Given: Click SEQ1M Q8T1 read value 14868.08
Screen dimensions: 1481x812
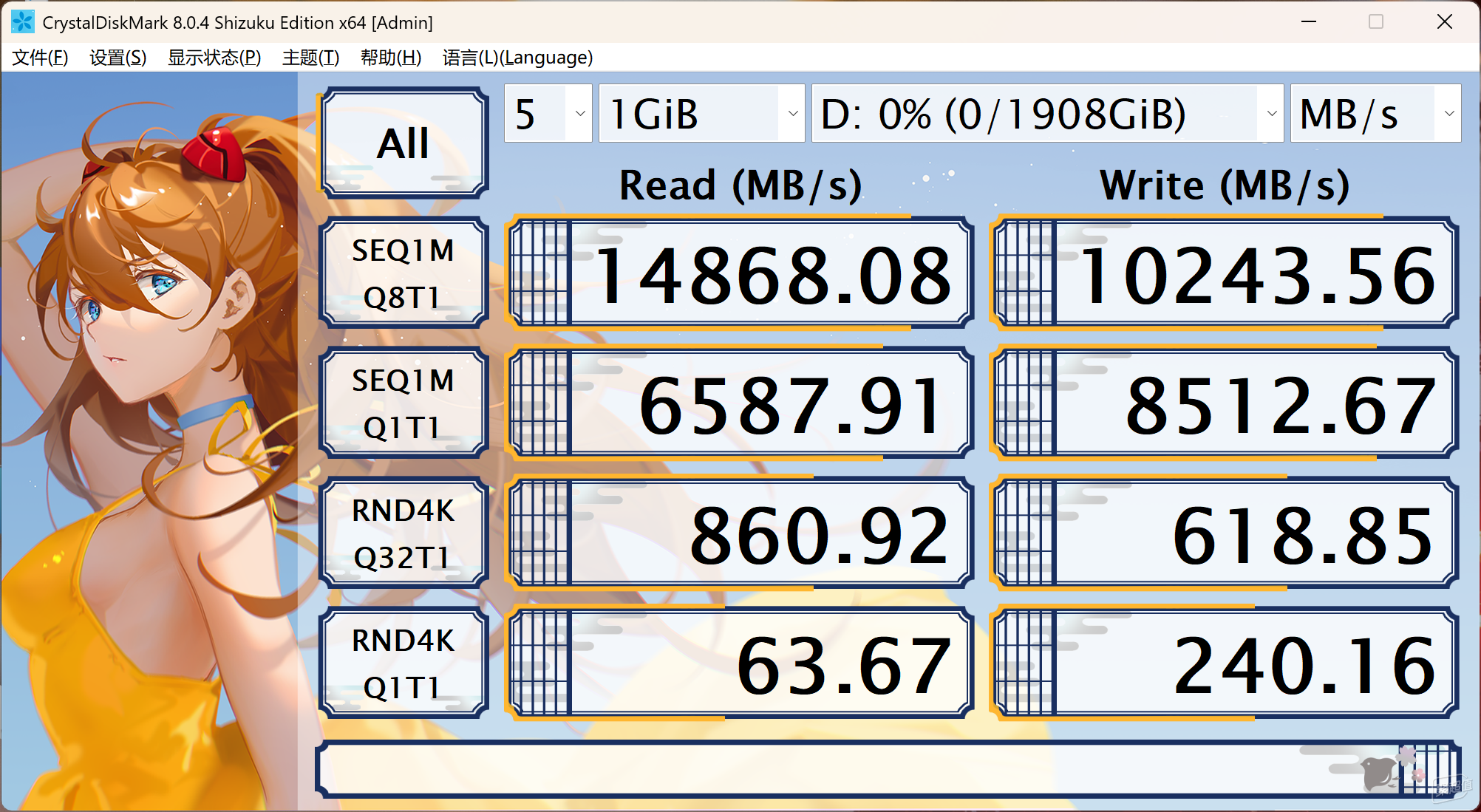Looking at the screenshot, I should tap(740, 273).
